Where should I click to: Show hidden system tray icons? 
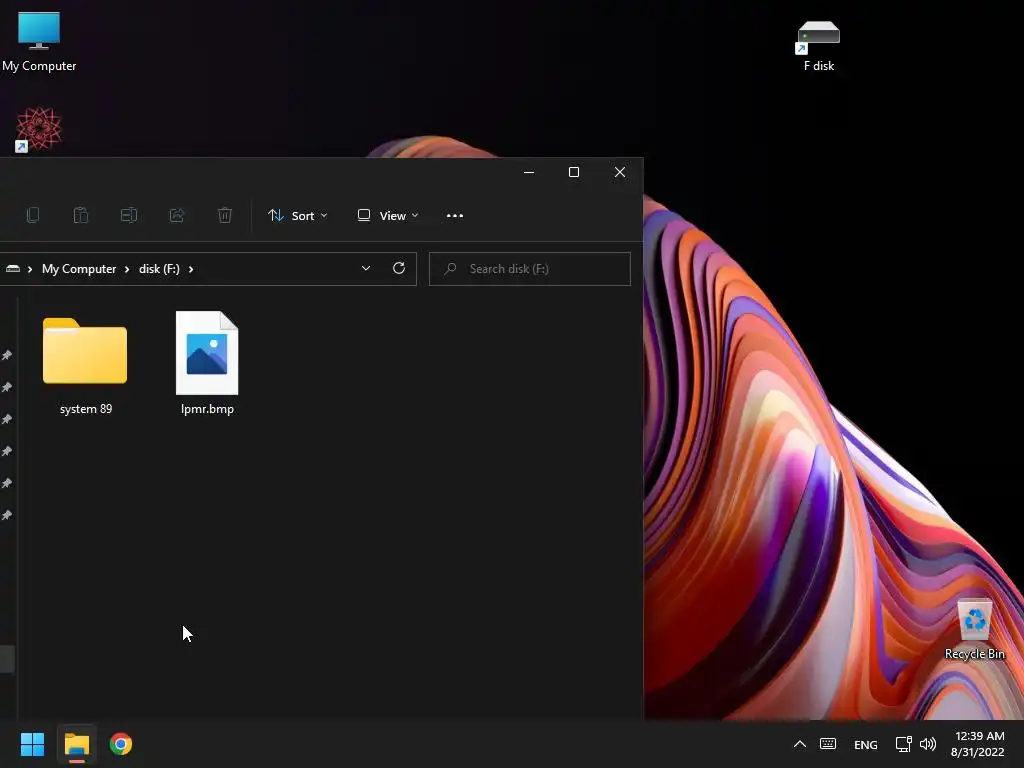tap(799, 744)
